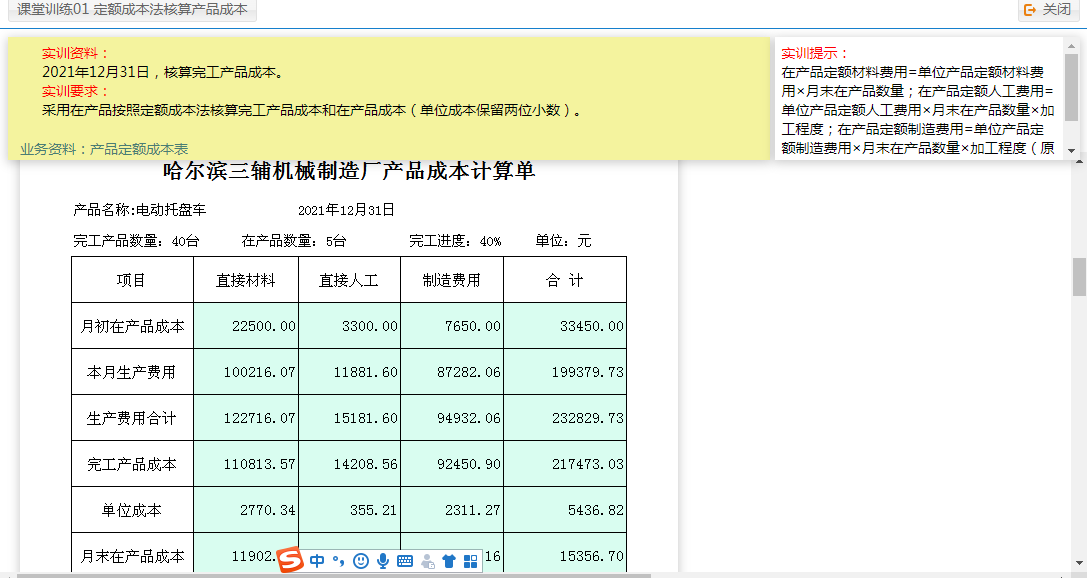Activate voice input microphone in Sogou bar
The image size is (1087, 578).
pos(383,561)
